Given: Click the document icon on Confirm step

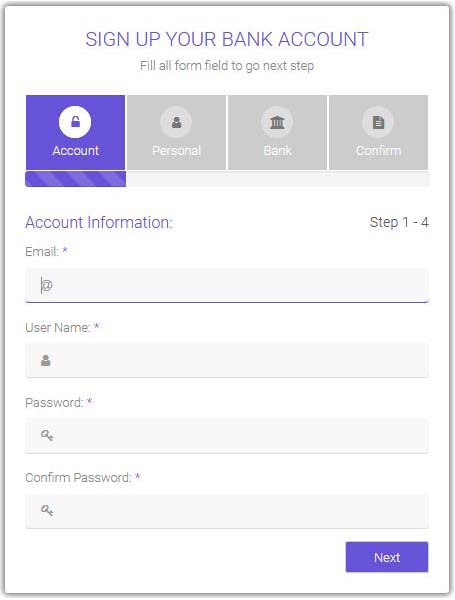Looking at the screenshot, I should point(378,122).
